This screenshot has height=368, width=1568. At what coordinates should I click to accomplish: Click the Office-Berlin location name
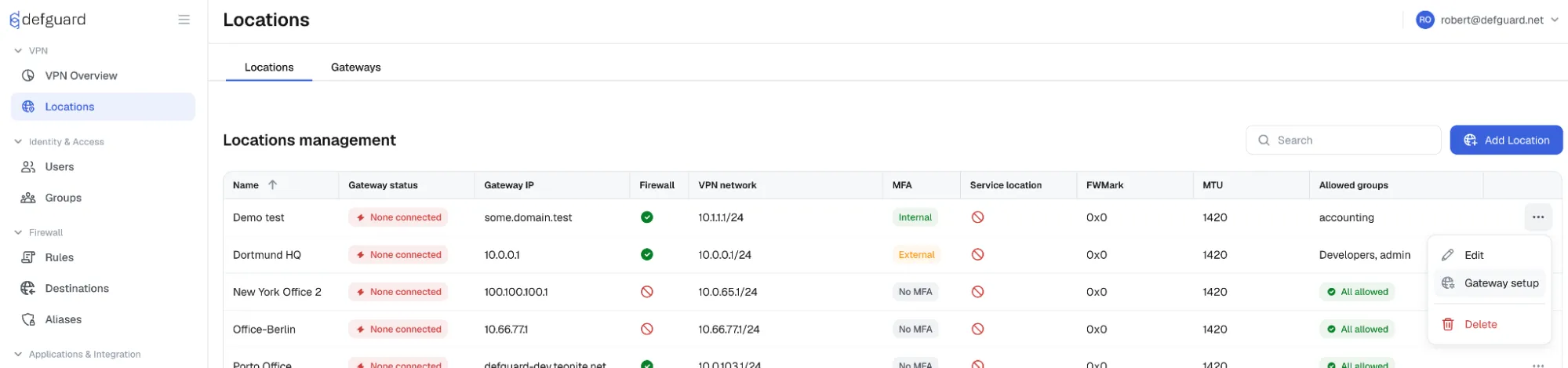point(264,329)
